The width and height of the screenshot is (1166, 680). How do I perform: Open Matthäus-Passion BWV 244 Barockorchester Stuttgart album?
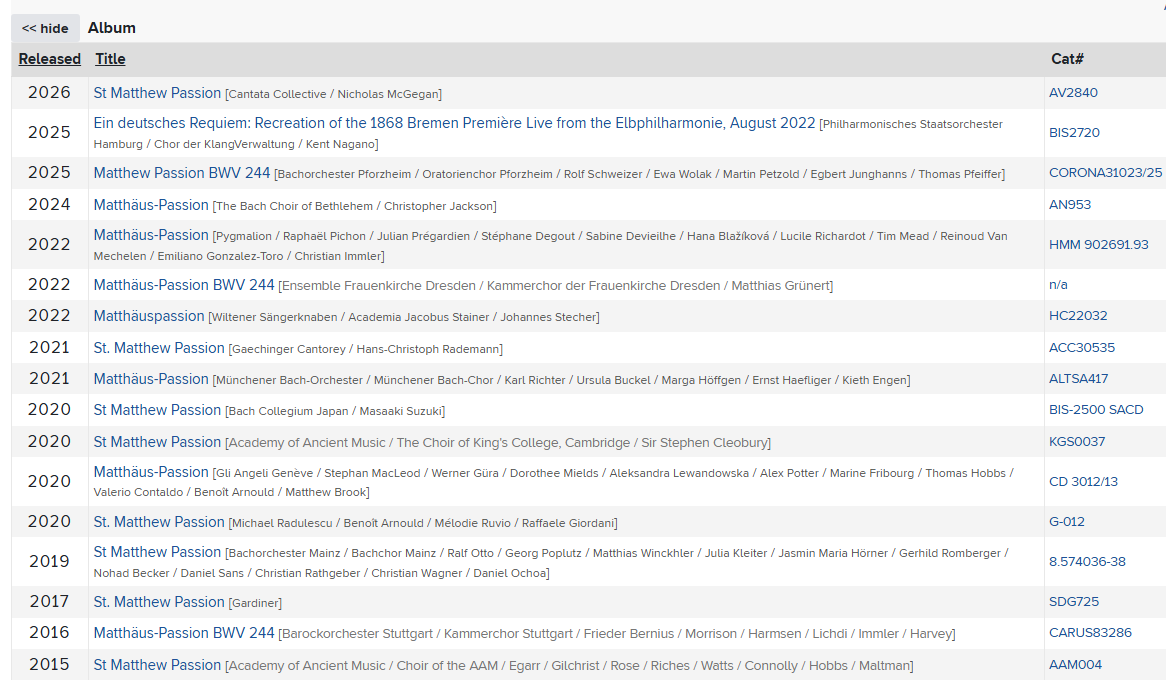(184, 632)
